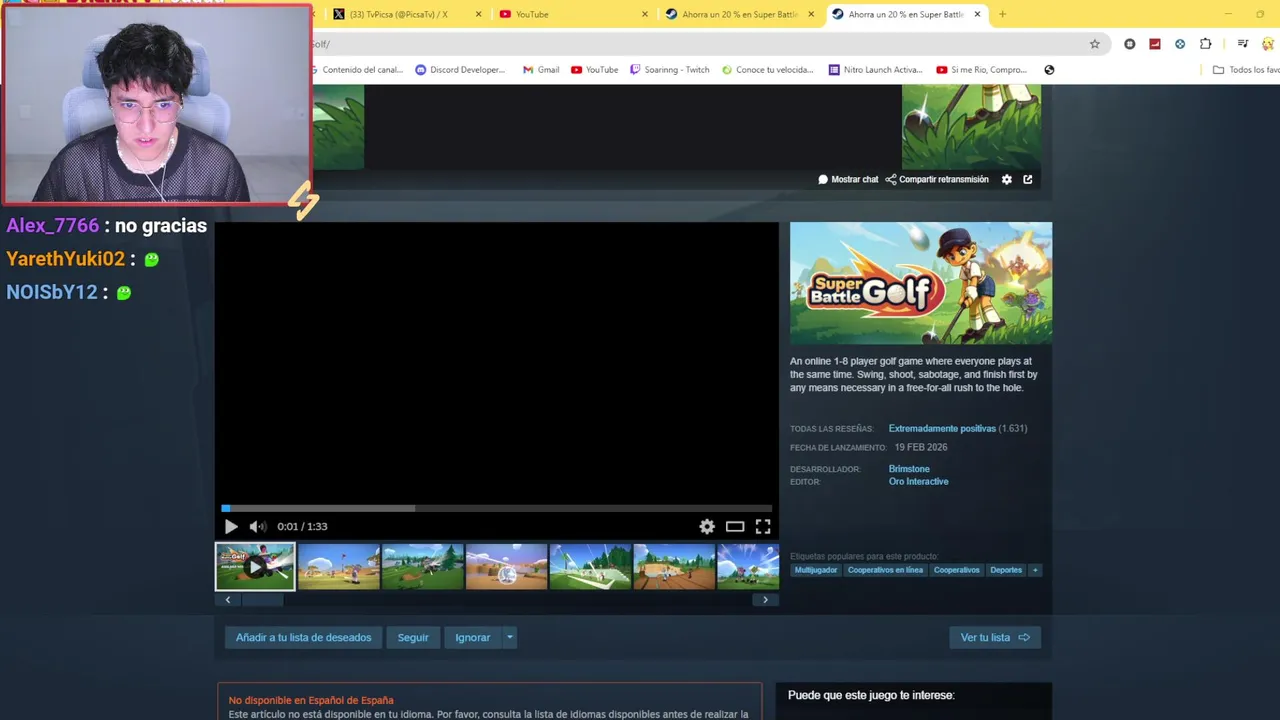Open video player settings gear
This screenshot has width=1280, height=720.
point(707,526)
